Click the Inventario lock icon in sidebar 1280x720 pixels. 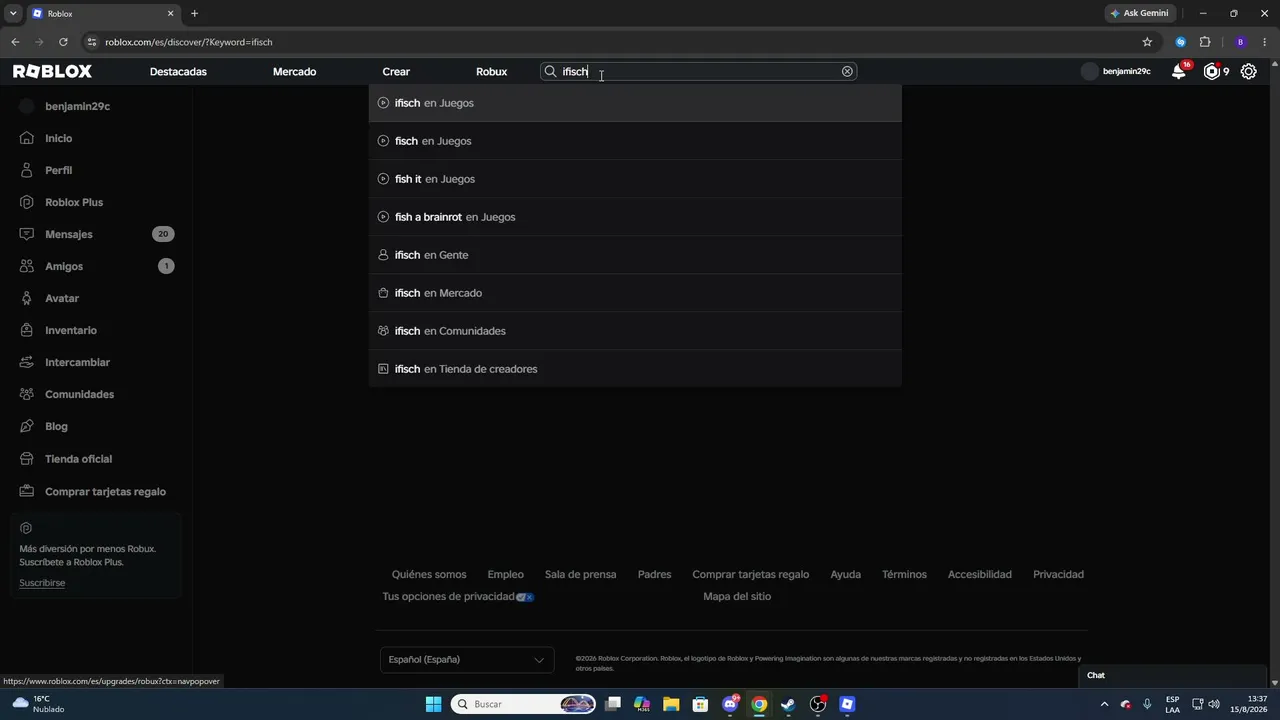click(27, 330)
